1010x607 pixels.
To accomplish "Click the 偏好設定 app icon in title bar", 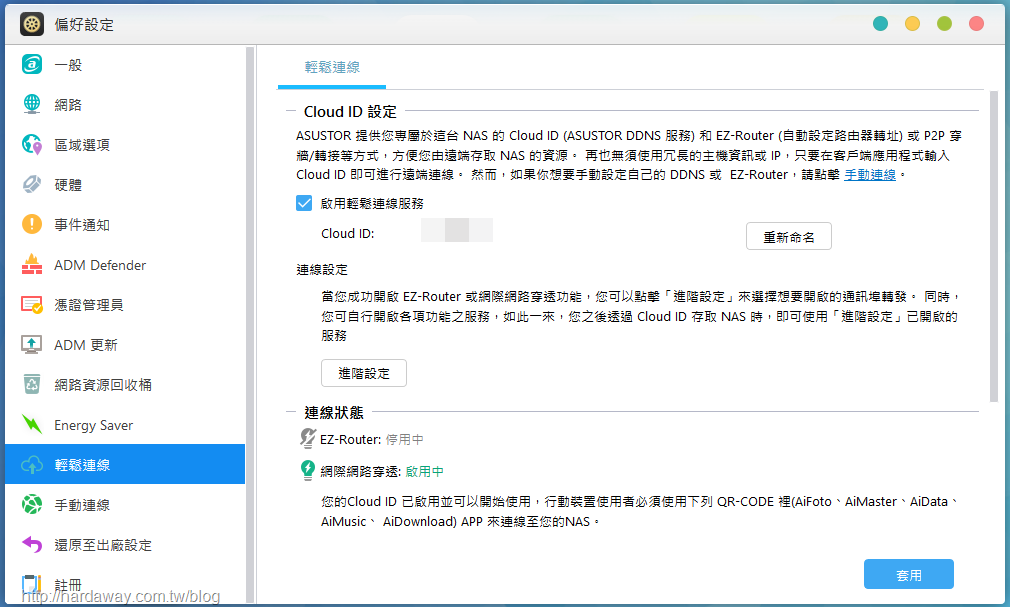I will 32,24.
